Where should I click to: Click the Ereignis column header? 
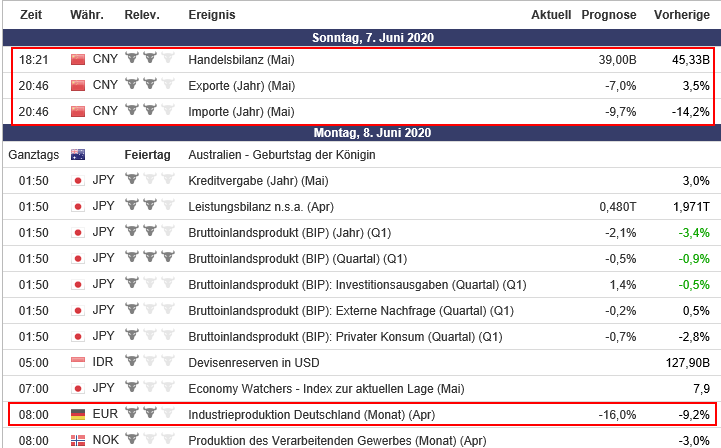click(212, 15)
